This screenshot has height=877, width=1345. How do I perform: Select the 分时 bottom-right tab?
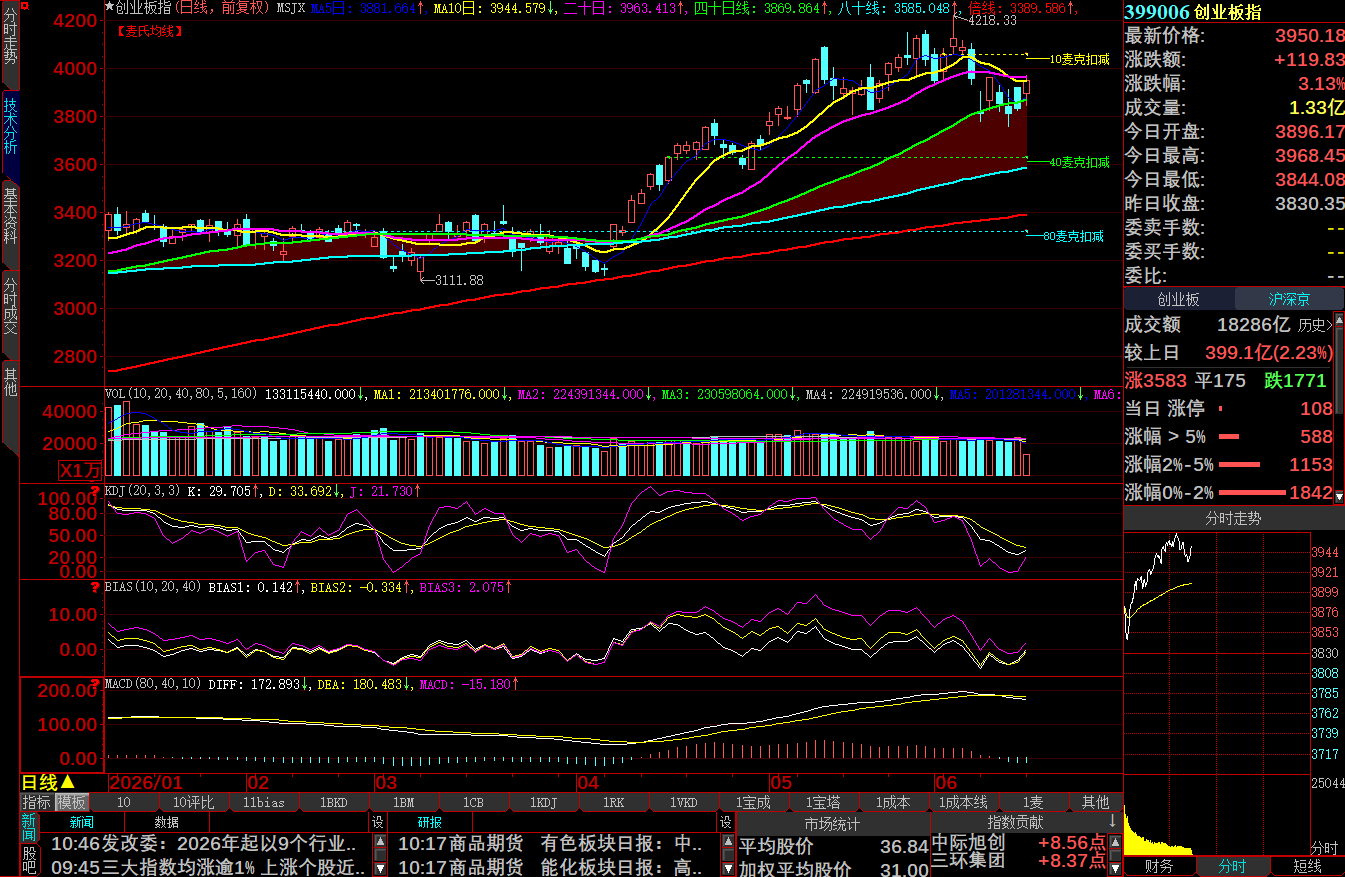pyautogui.click(x=1233, y=866)
